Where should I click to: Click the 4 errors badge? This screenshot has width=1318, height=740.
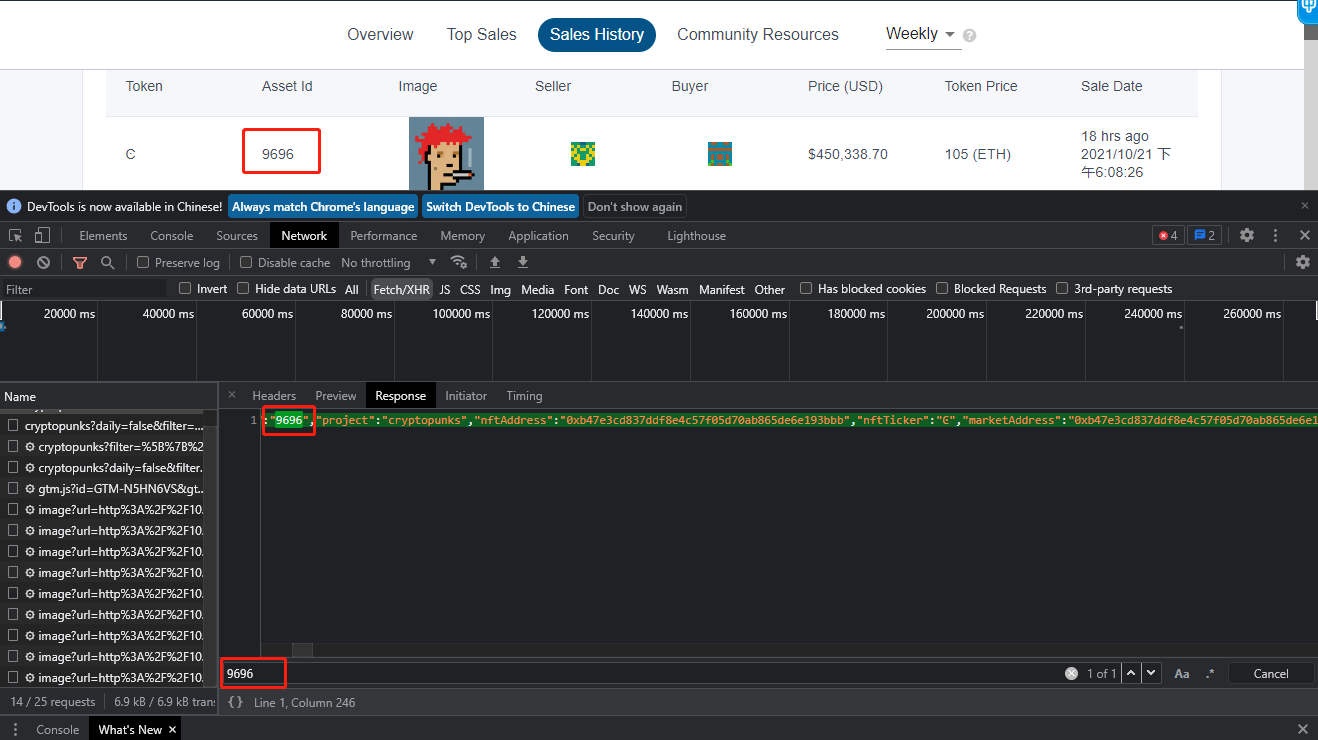(1168, 235)
